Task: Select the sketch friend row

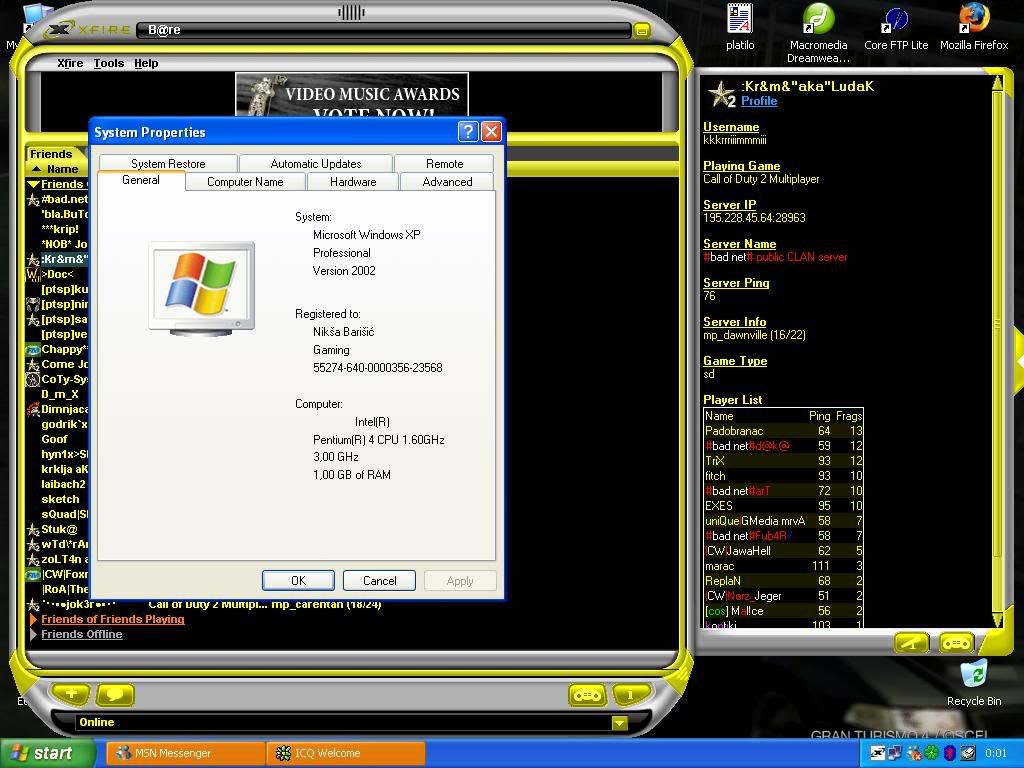Action: pyautogui.click(x=57, y=500)
